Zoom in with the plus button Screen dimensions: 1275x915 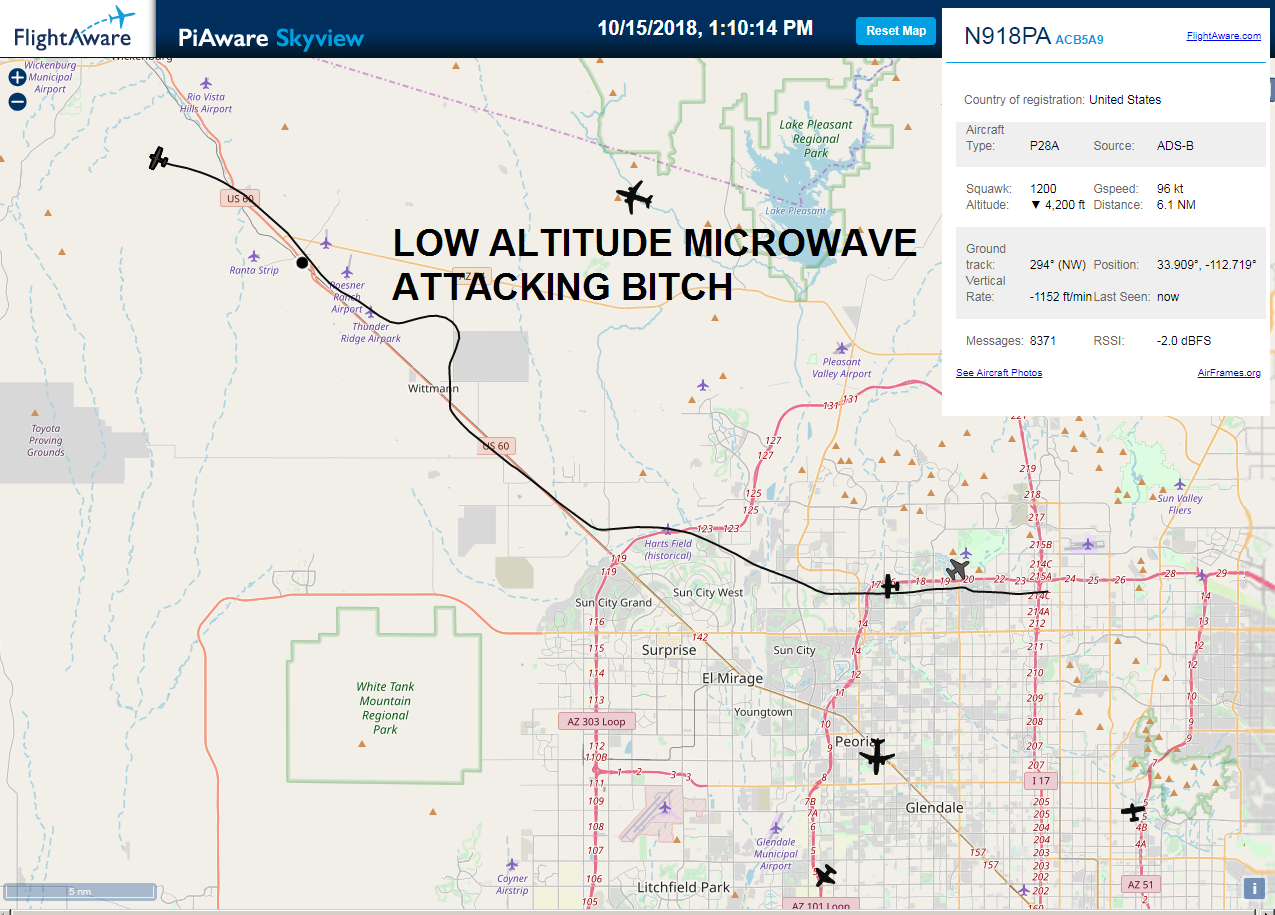(17, 77)
